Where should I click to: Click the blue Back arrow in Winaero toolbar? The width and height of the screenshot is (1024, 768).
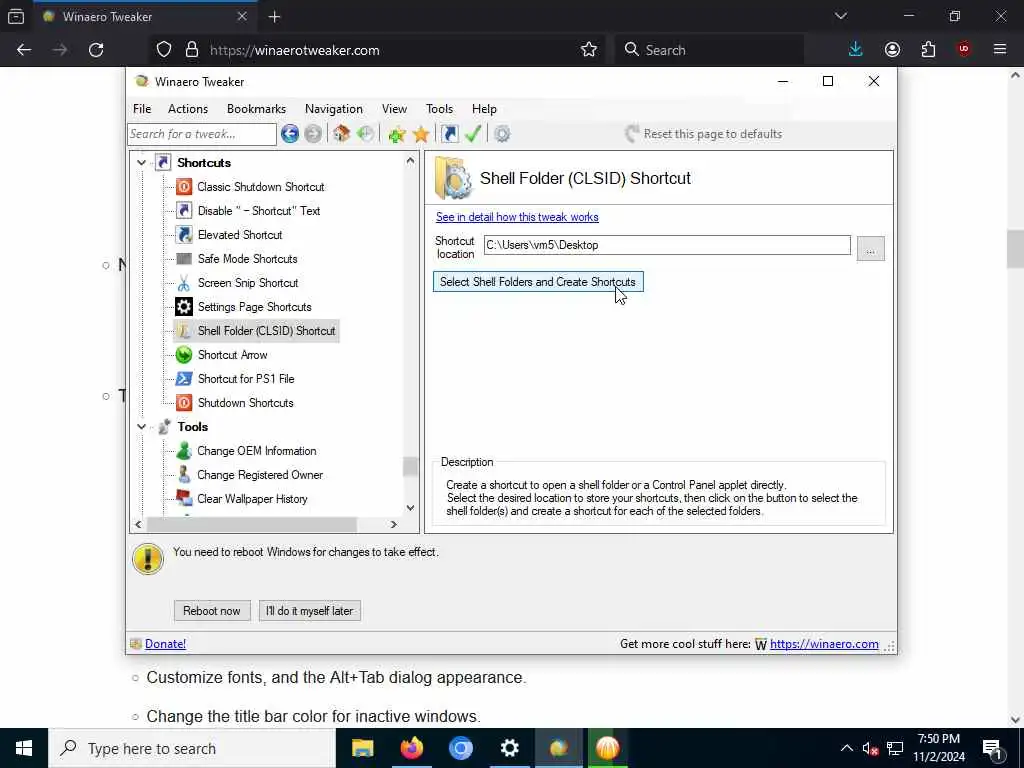[290, 134]
